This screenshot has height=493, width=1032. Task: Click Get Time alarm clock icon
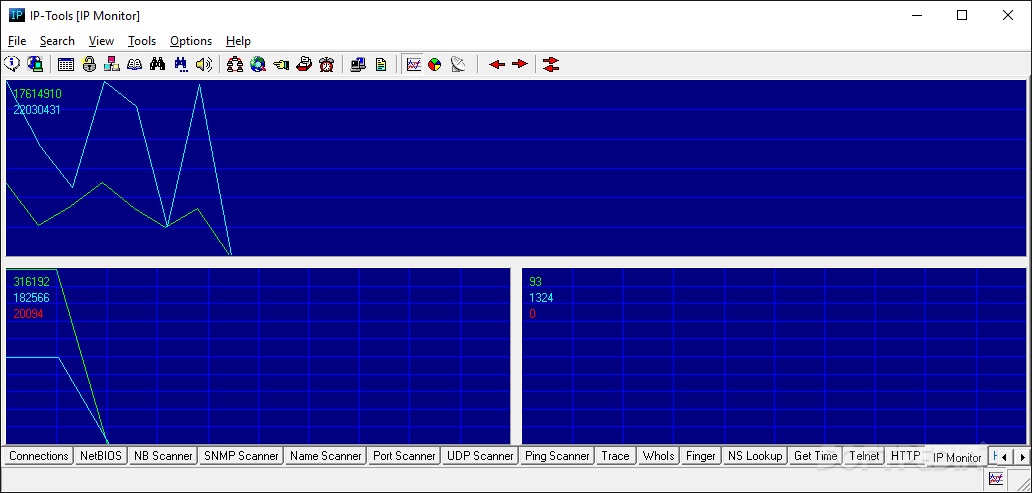pos(326,64)
